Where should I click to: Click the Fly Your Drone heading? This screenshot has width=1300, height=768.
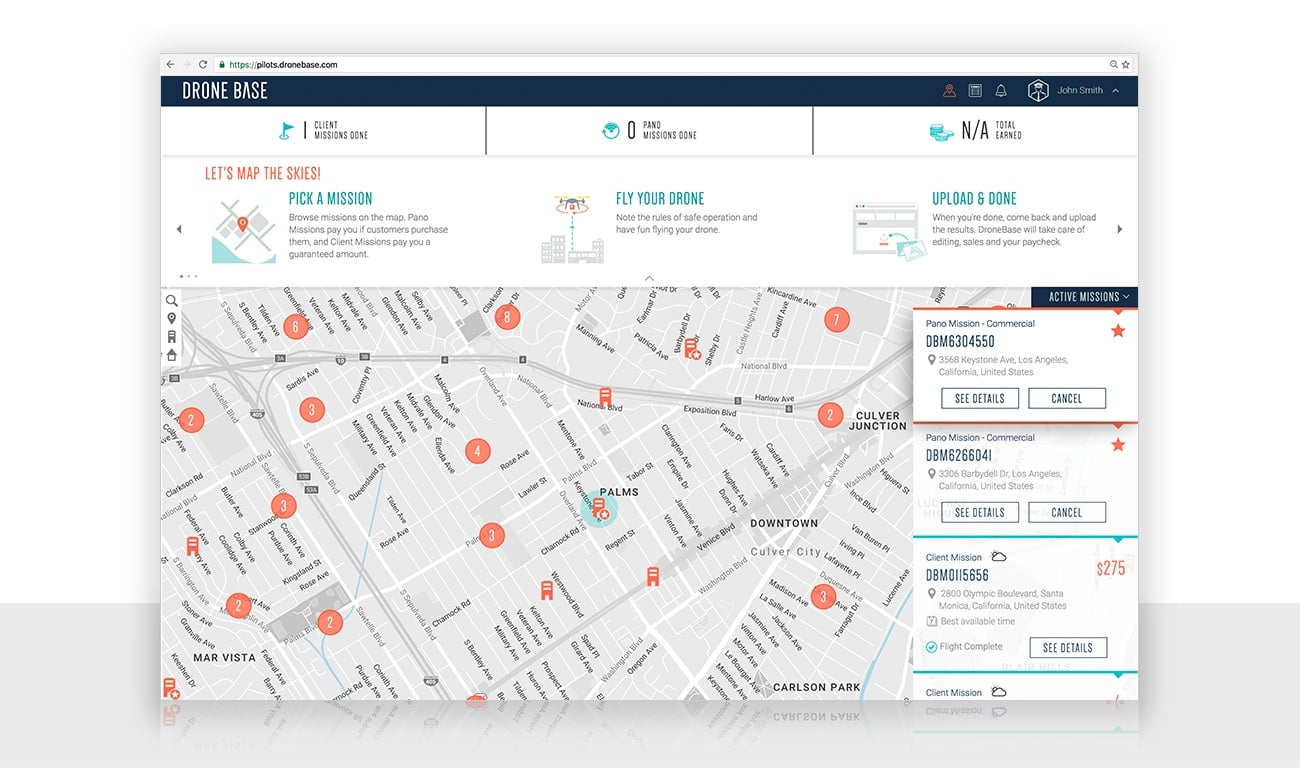click(660, 199)
